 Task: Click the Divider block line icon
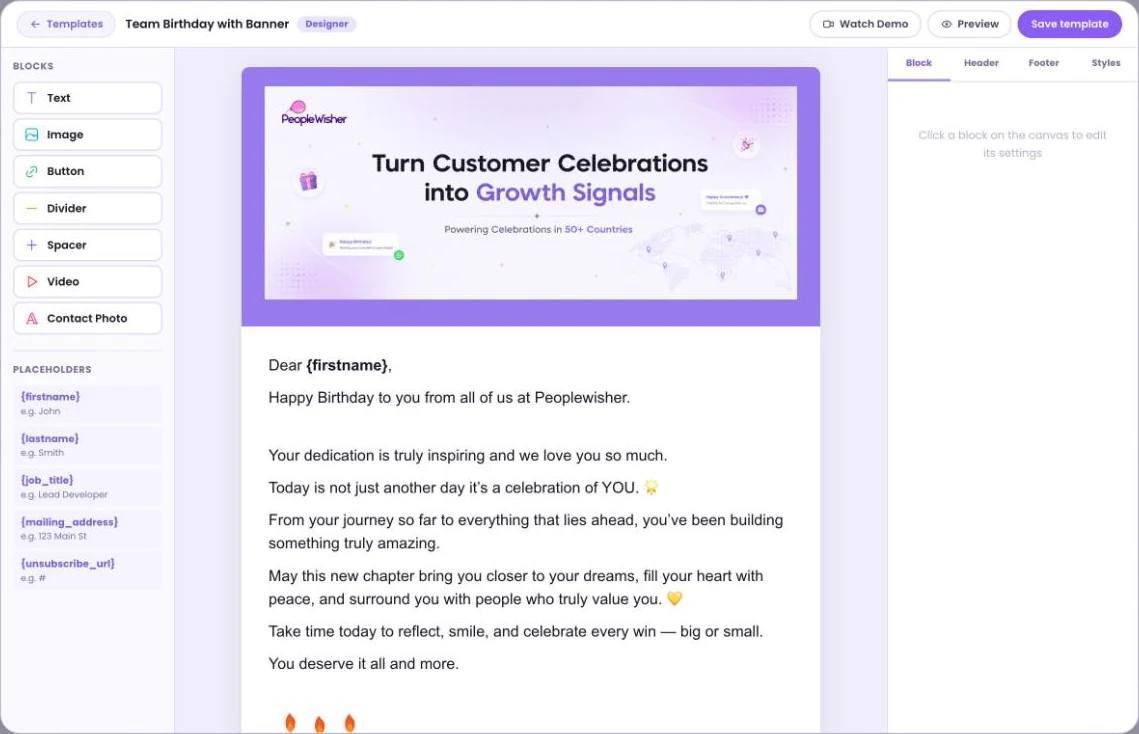coord(31,209)
